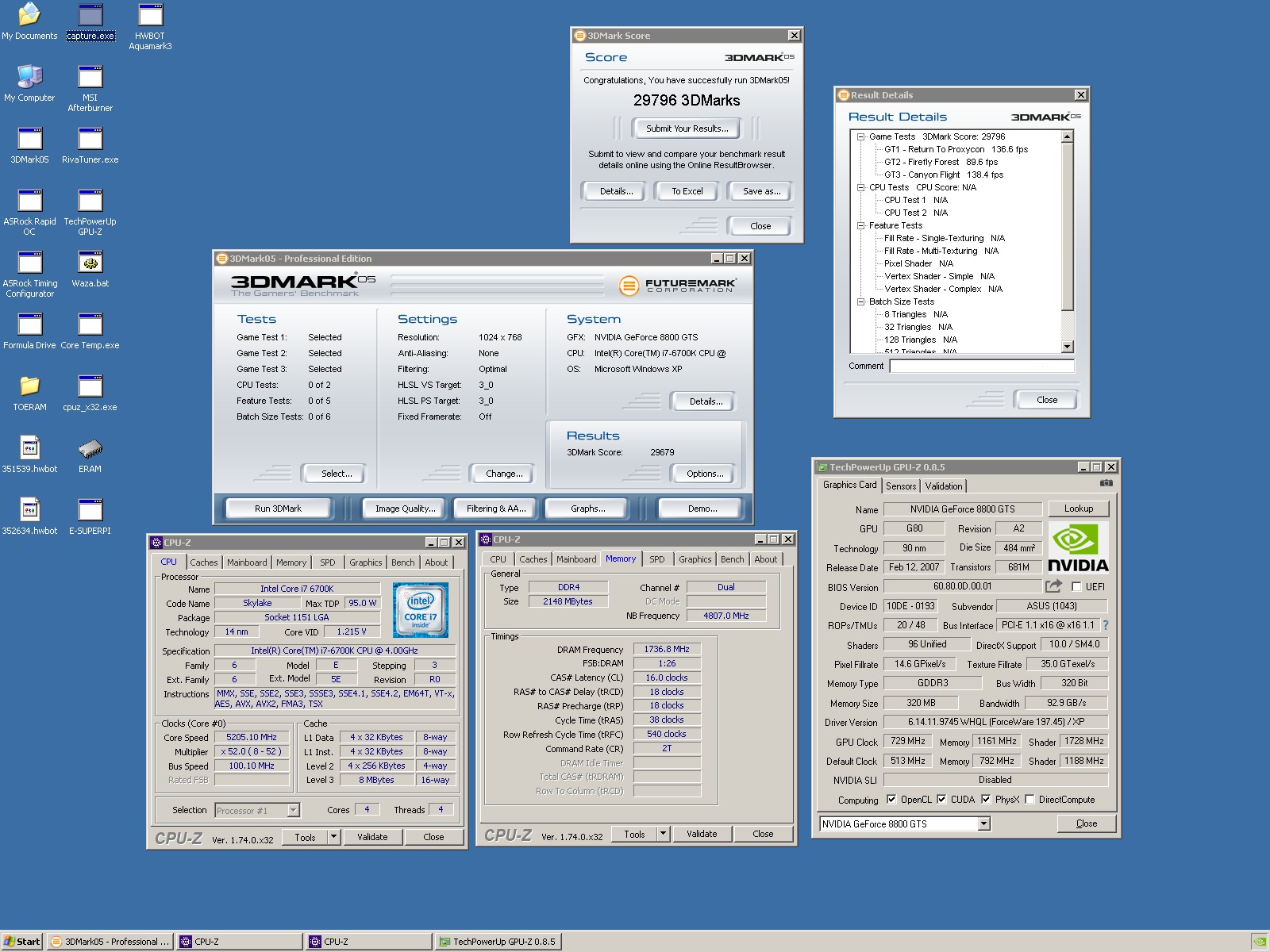The width and height of the screenshot is (1270, 952).
Task: Click TechPowerUp GPU-Z taskbar button
Action: point(498,942)
